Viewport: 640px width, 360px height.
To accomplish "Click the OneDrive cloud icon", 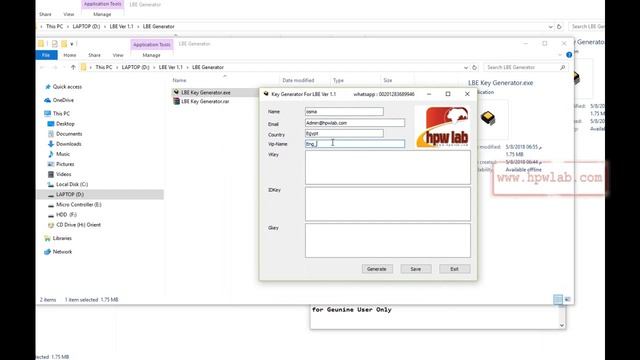I will pos(48,100).
